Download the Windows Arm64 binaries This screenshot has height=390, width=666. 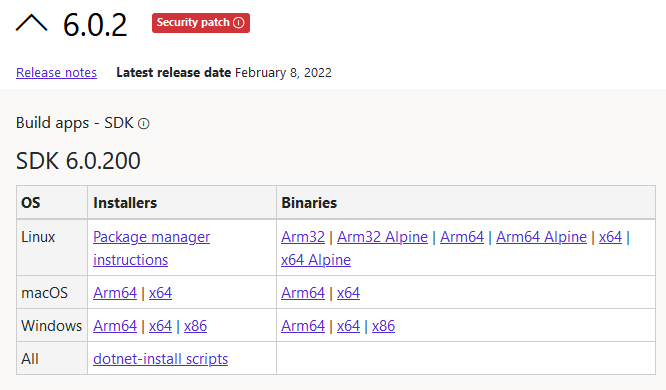coord(303,326)
